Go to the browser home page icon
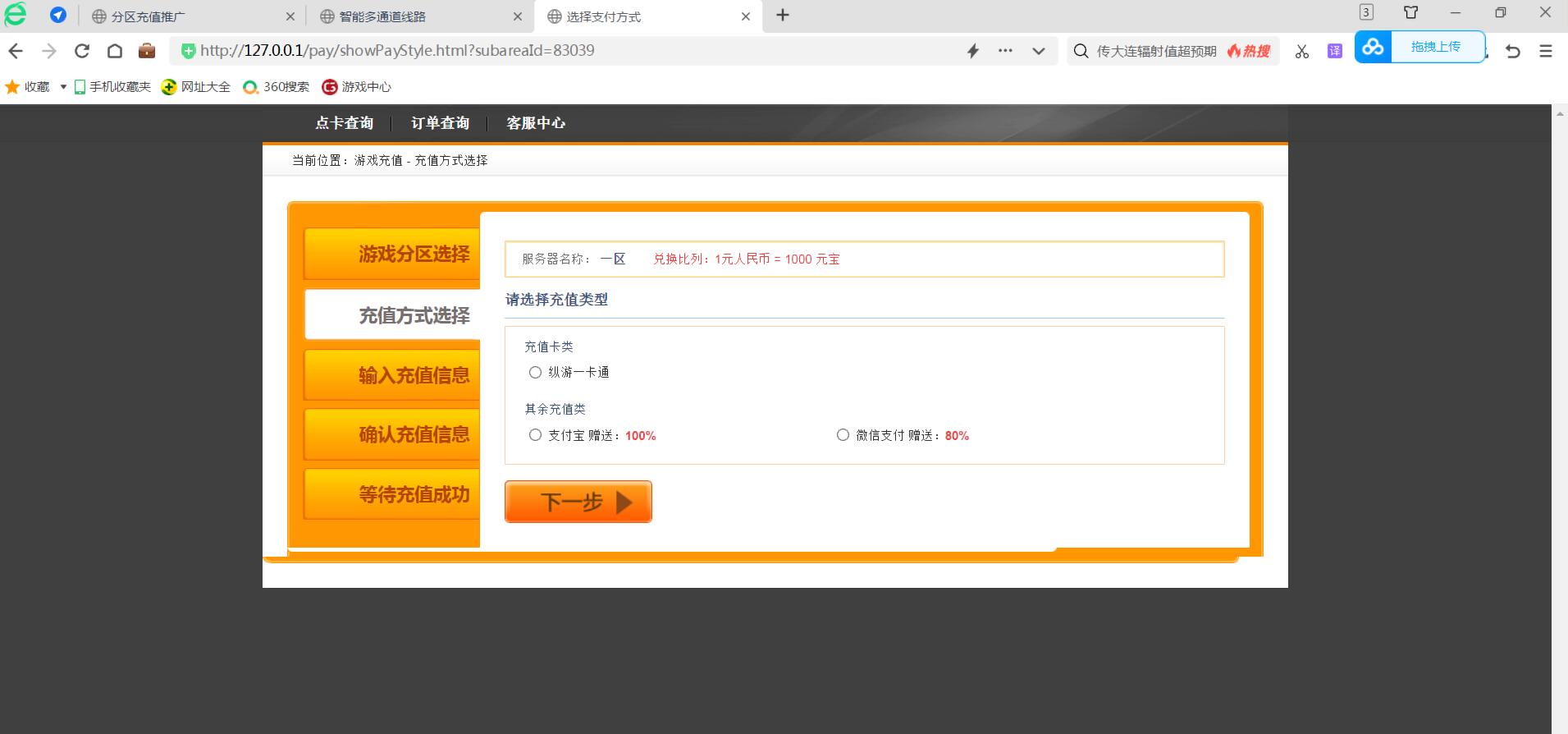The image size is (1568, 734). 115,51
